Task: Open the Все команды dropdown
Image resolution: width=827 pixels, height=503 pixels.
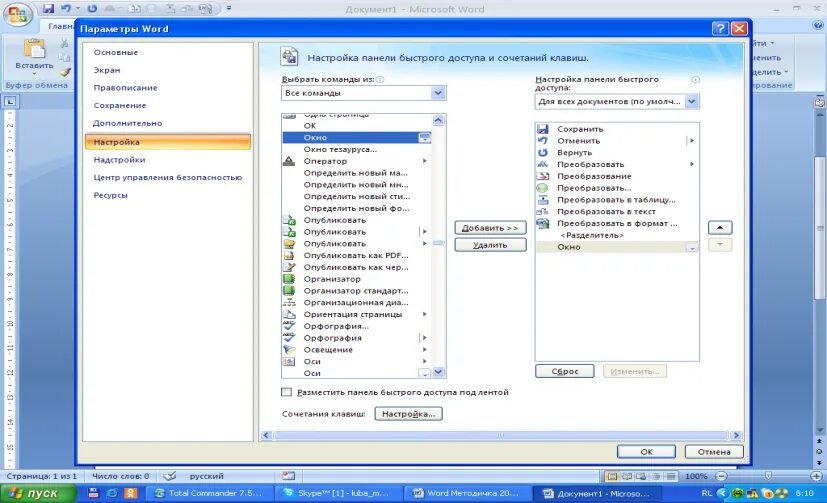Action: (438, 93)
